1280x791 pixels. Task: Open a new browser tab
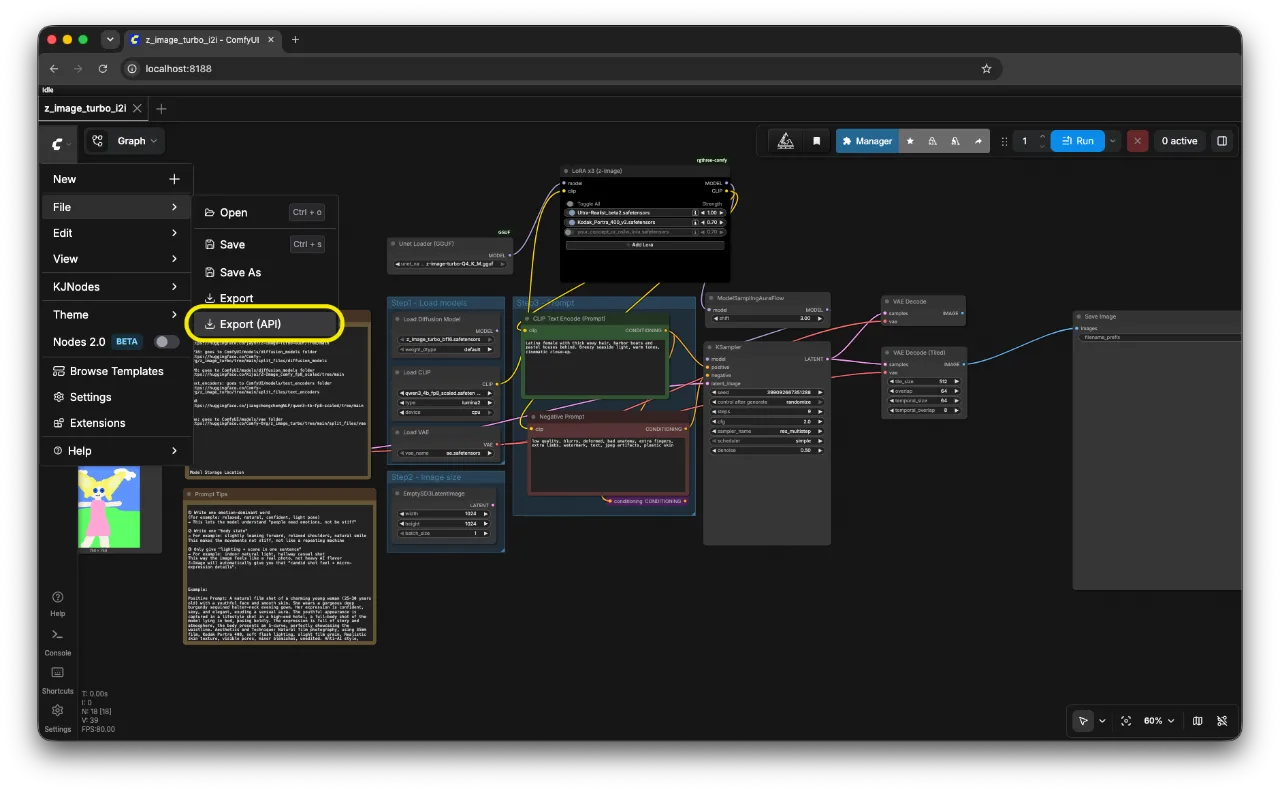point(294,40)
